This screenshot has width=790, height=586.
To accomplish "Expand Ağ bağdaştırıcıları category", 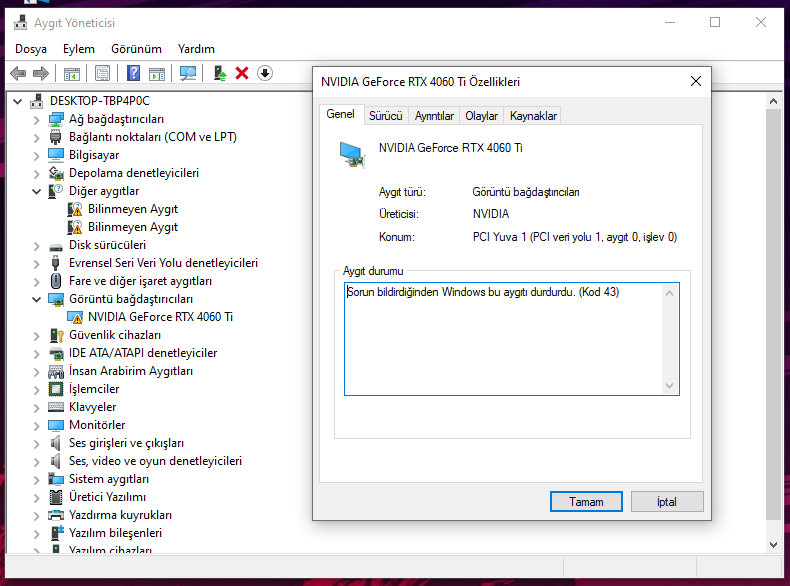I will tap(36, 120).
